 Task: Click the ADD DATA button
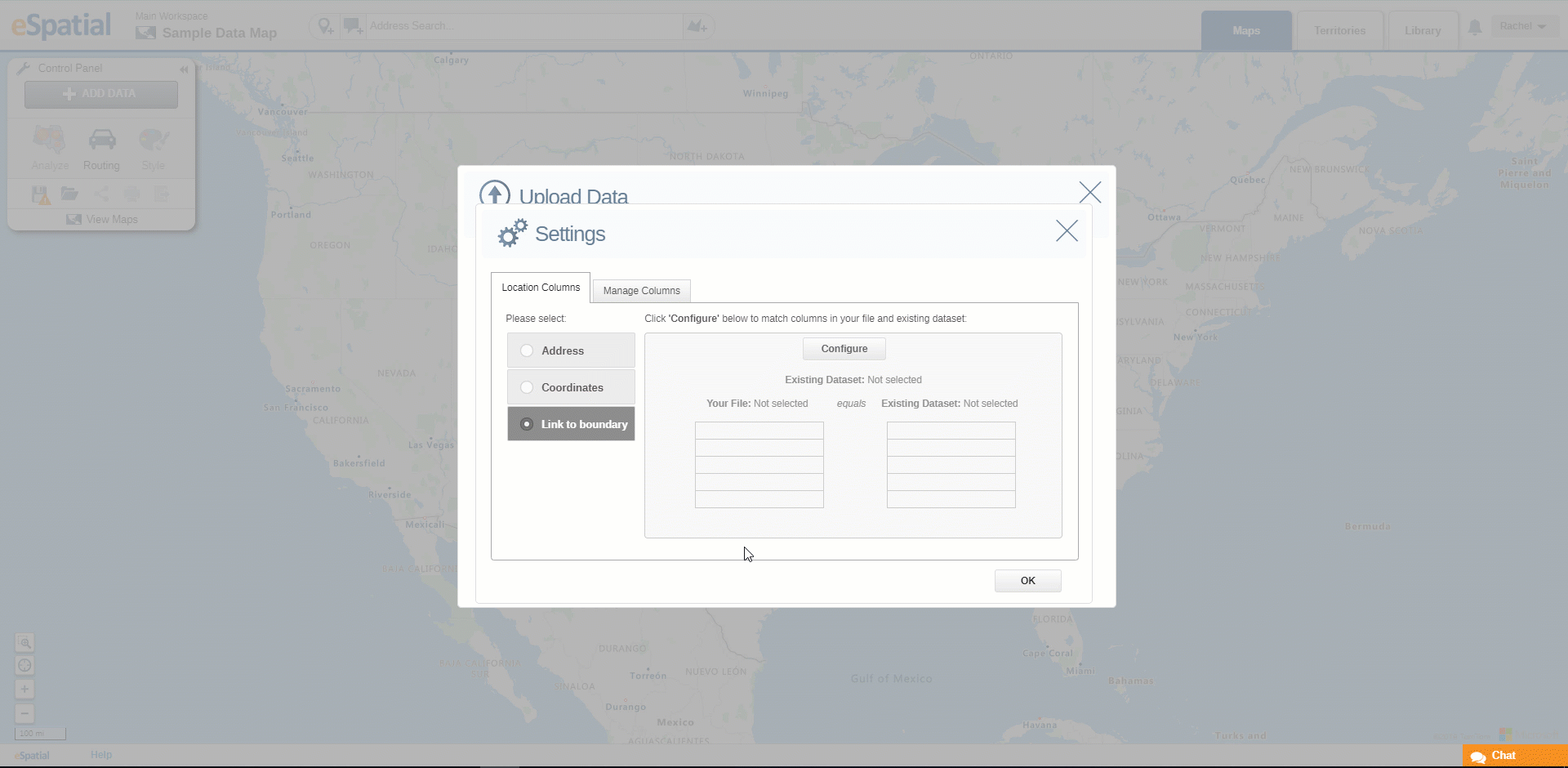click(x=101, y=94)
